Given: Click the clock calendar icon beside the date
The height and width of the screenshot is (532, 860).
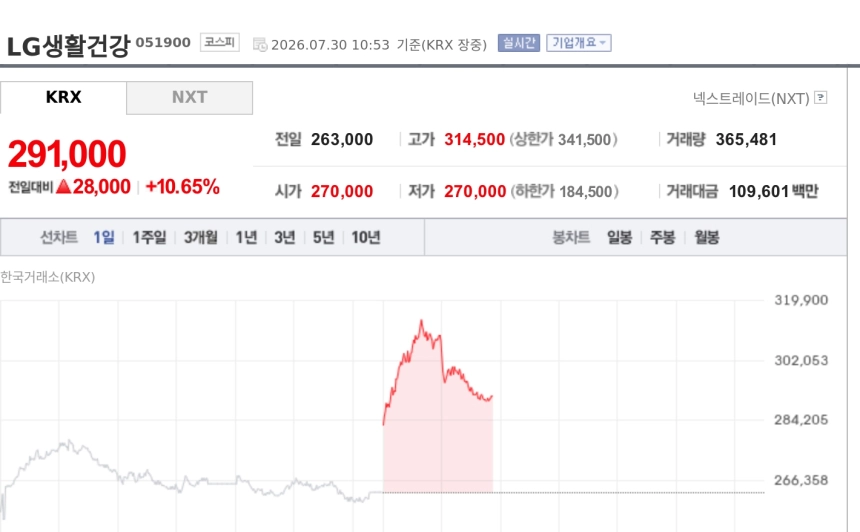Looking at the screenshot, I should (x=260, y=45).
